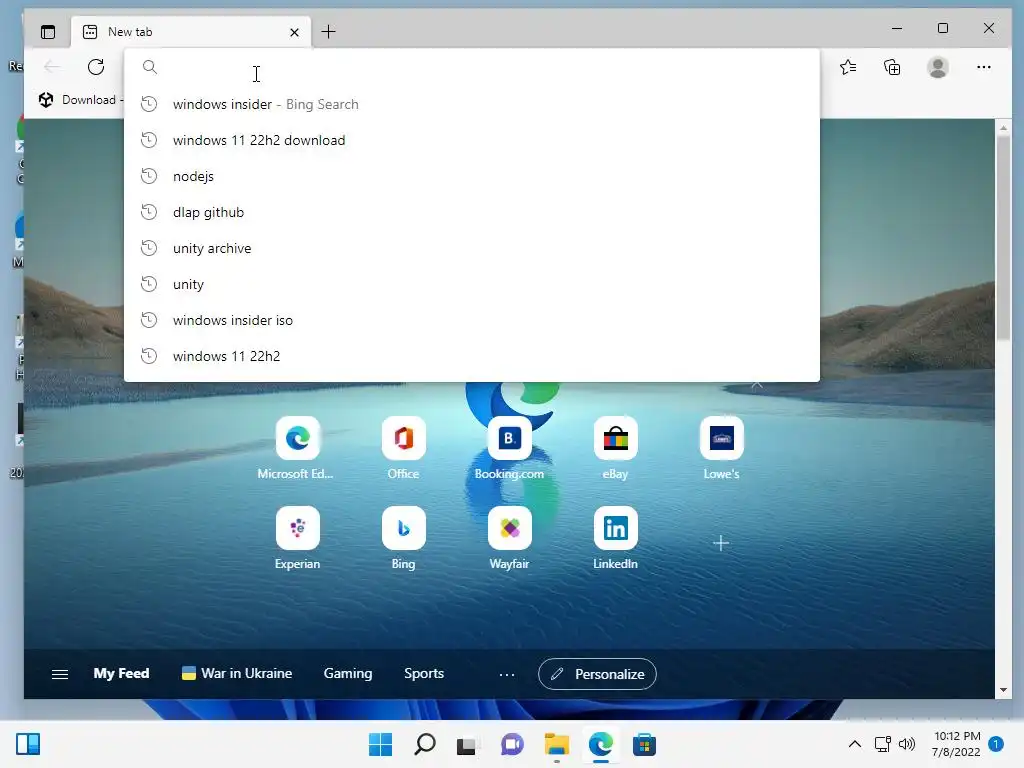Select the 'dlap github' suggestion
The image size is (1024, 768).
pyautogui.click(x=472, y=212)
